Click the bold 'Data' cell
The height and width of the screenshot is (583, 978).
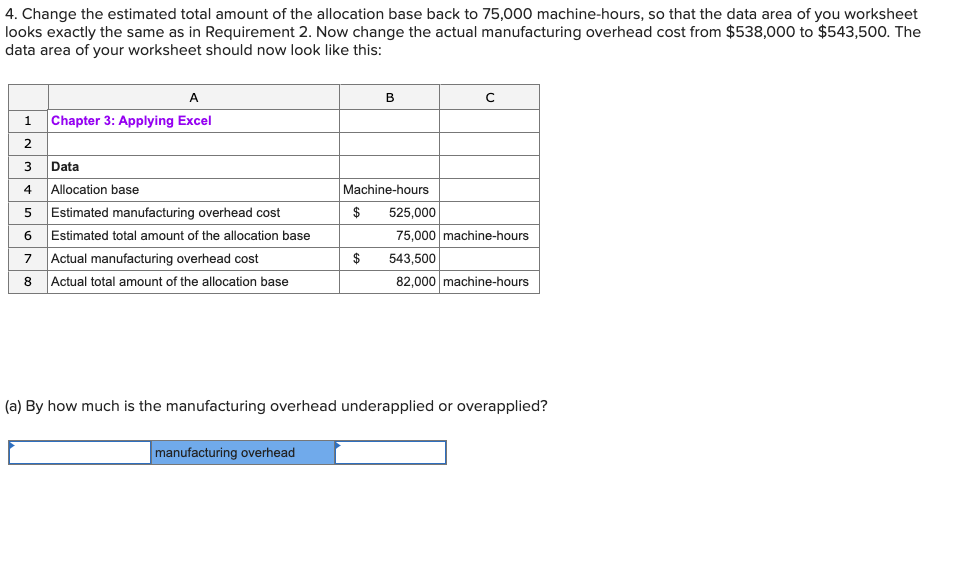coord(194,167)
